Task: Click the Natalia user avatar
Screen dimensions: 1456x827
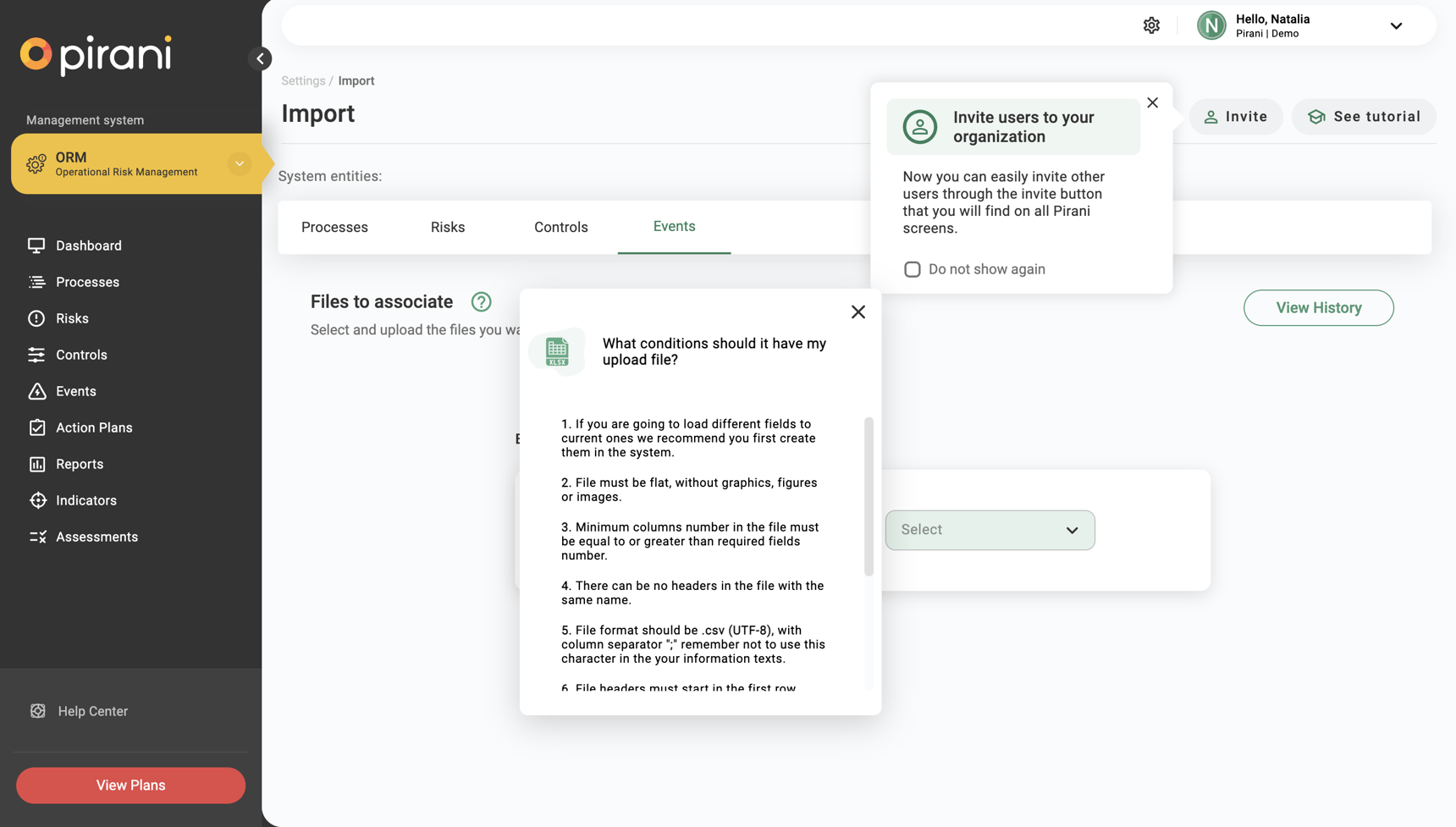Action: click(x=1211, y=25)
